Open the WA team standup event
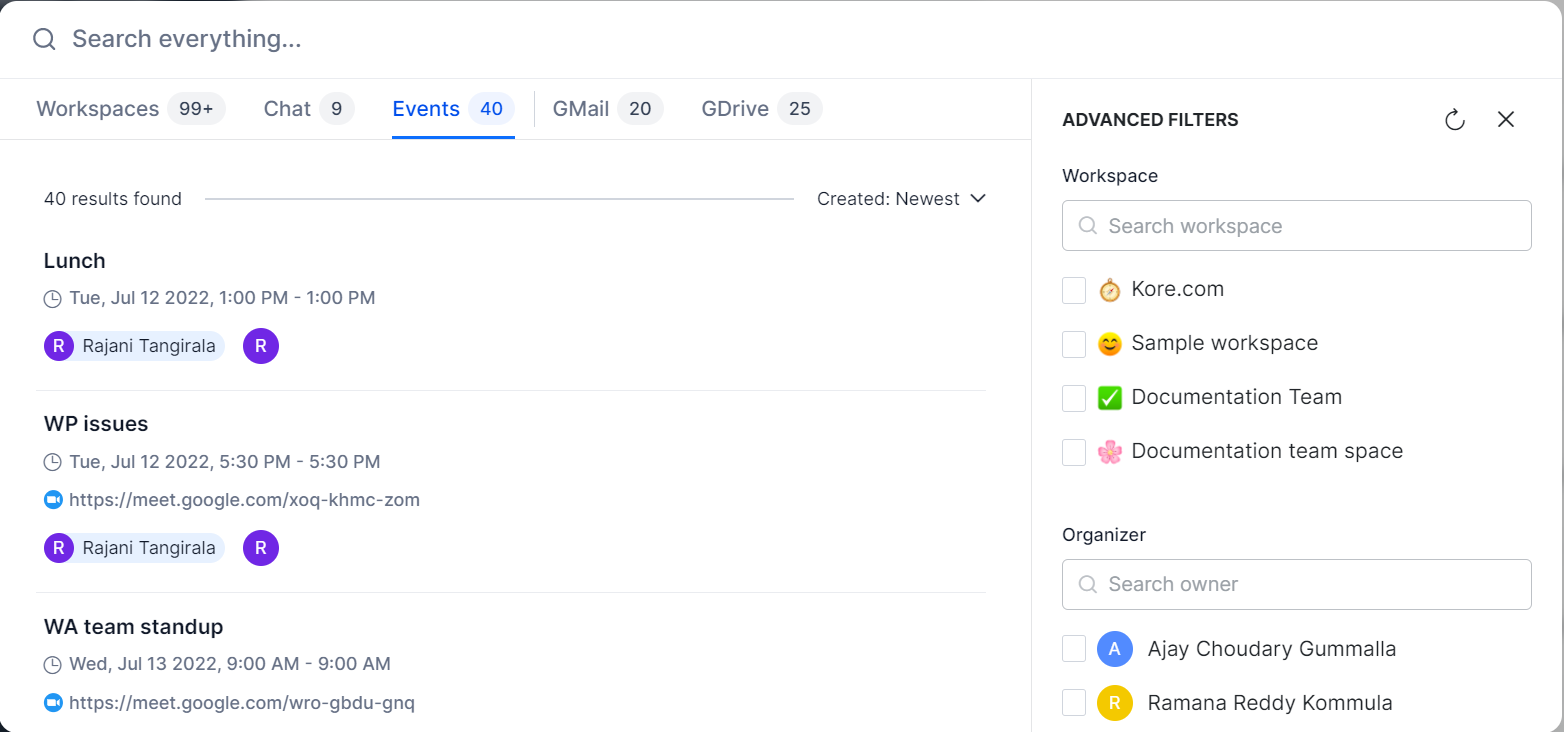 point(133,627)
